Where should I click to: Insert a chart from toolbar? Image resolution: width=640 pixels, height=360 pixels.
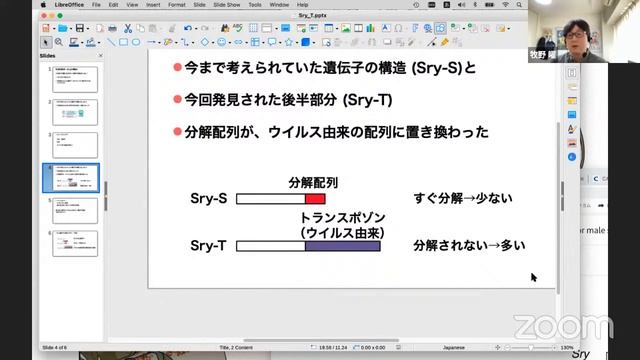[x=370, y=28]
